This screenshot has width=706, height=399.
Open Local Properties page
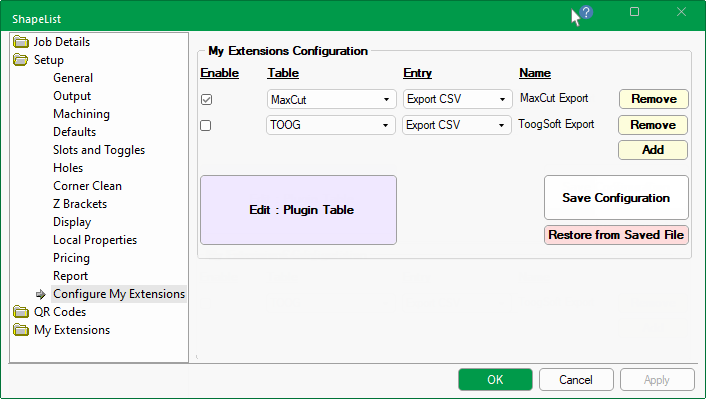click(x=95, y=240)
